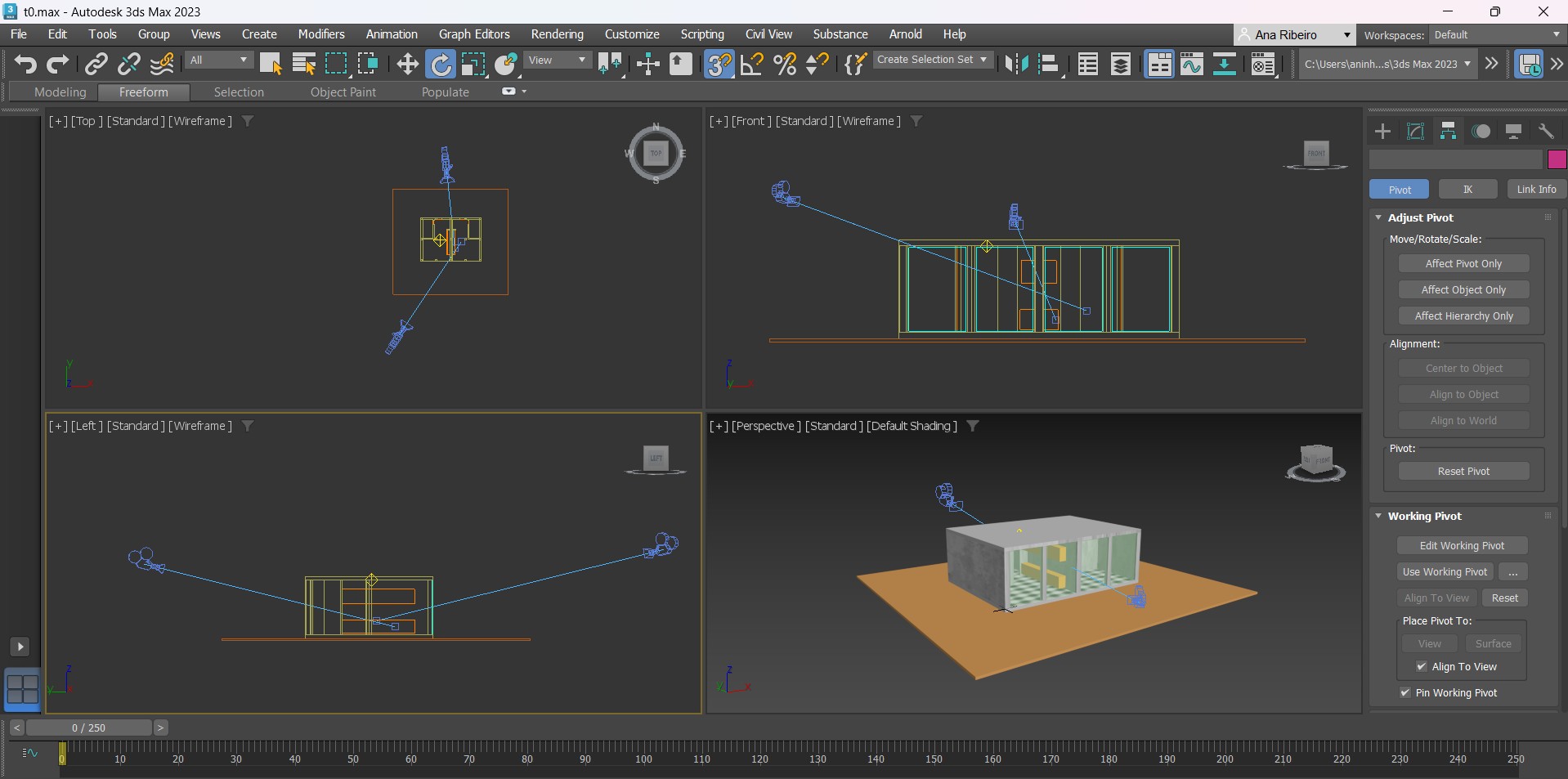Screen dimensions: 1568x779
Task: Open the Rendering menu
Action: pos(557,34)
